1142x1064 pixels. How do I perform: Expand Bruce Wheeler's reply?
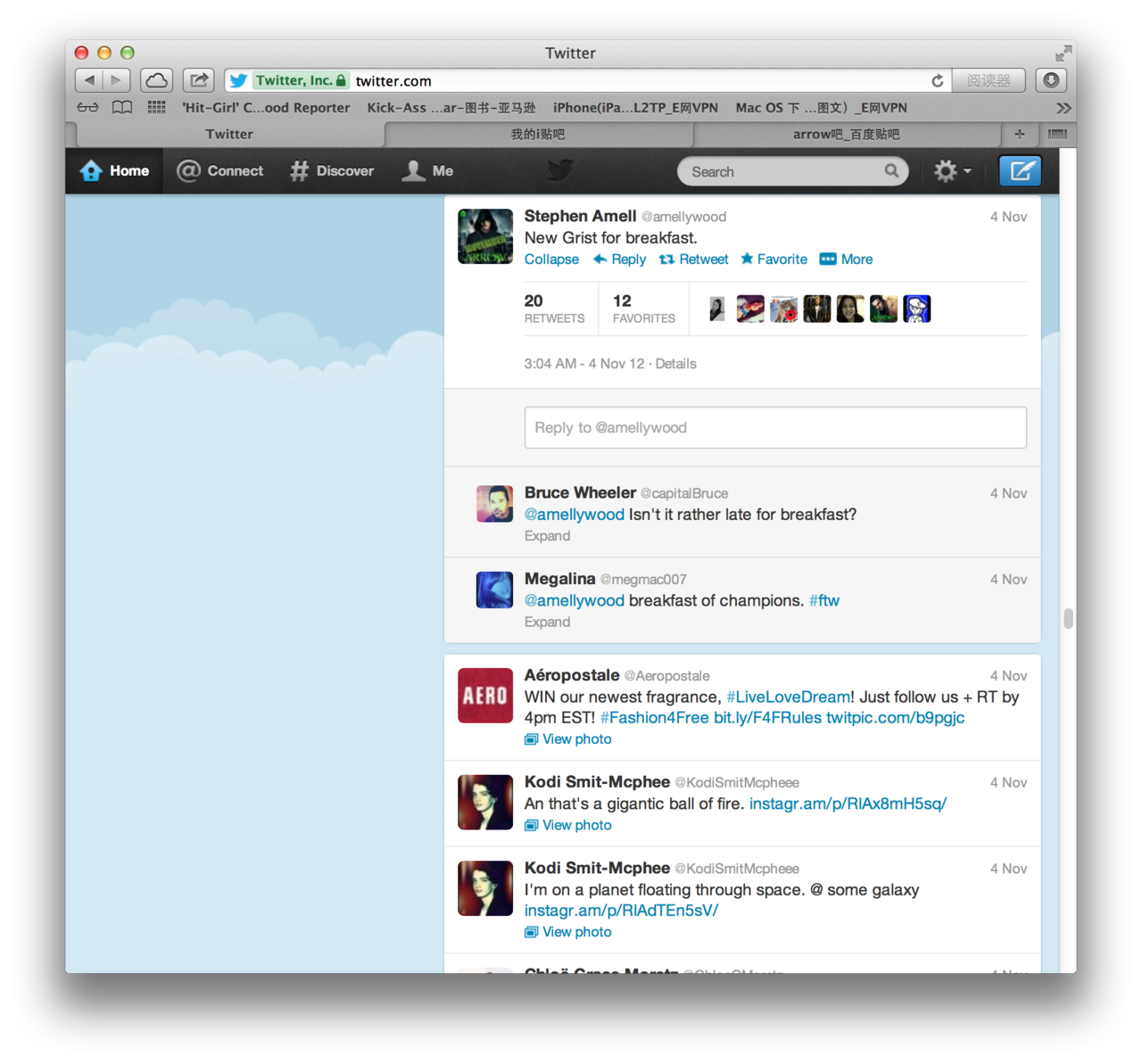click(547, 536)
